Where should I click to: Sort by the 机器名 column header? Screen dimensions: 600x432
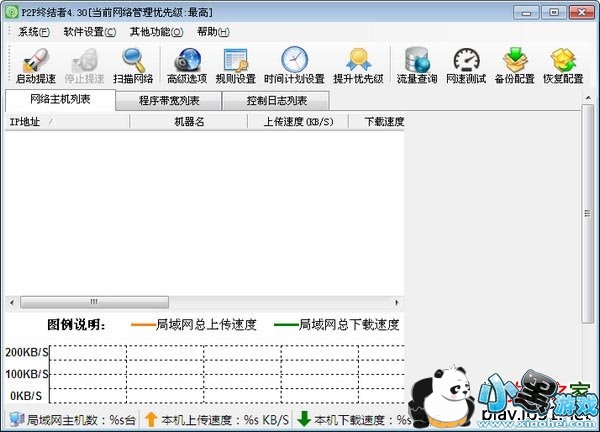tap(189, 122)
